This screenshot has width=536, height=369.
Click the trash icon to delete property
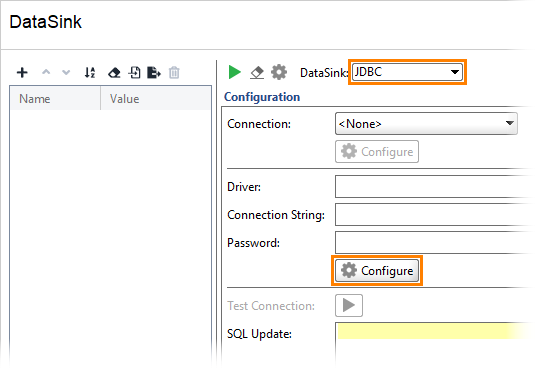point(174,73)
